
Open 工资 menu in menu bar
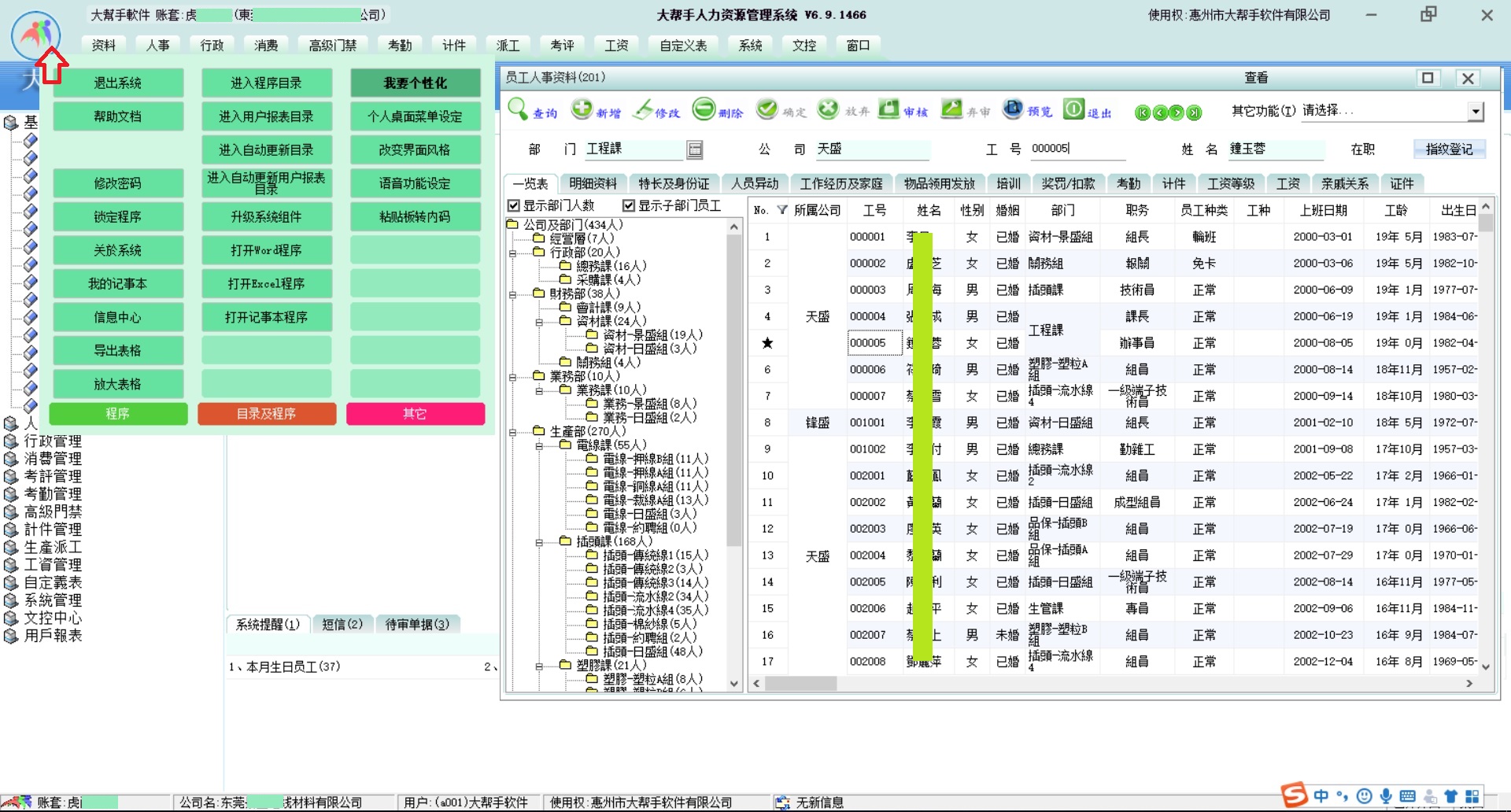coord(616,46)
